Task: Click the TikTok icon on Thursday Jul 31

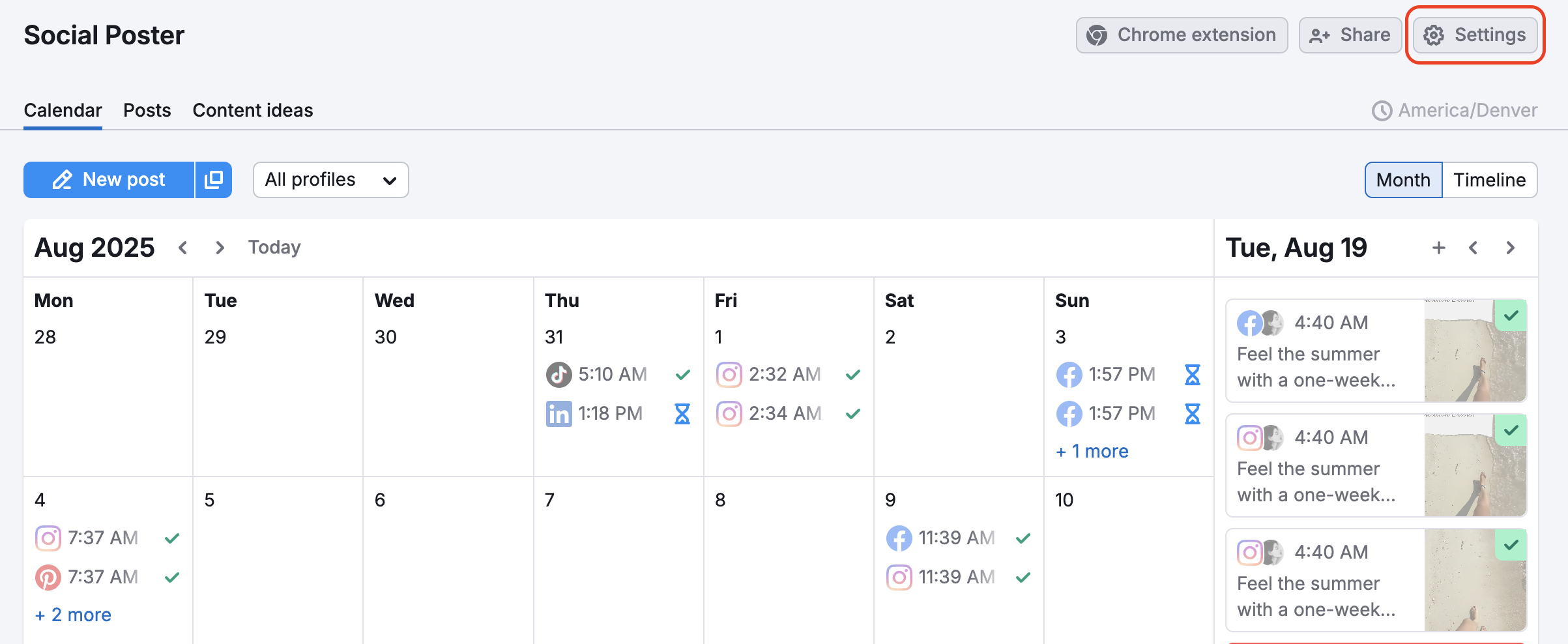Action: coord(559,374)
